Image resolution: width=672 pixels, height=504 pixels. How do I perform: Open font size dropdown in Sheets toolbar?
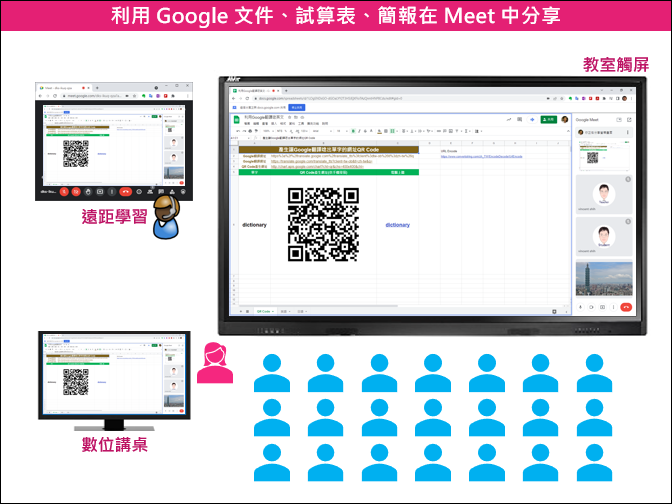(342, 131)
